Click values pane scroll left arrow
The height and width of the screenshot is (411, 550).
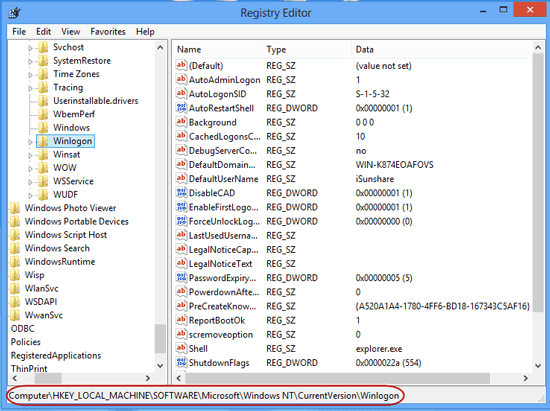[x=179, y=378]
